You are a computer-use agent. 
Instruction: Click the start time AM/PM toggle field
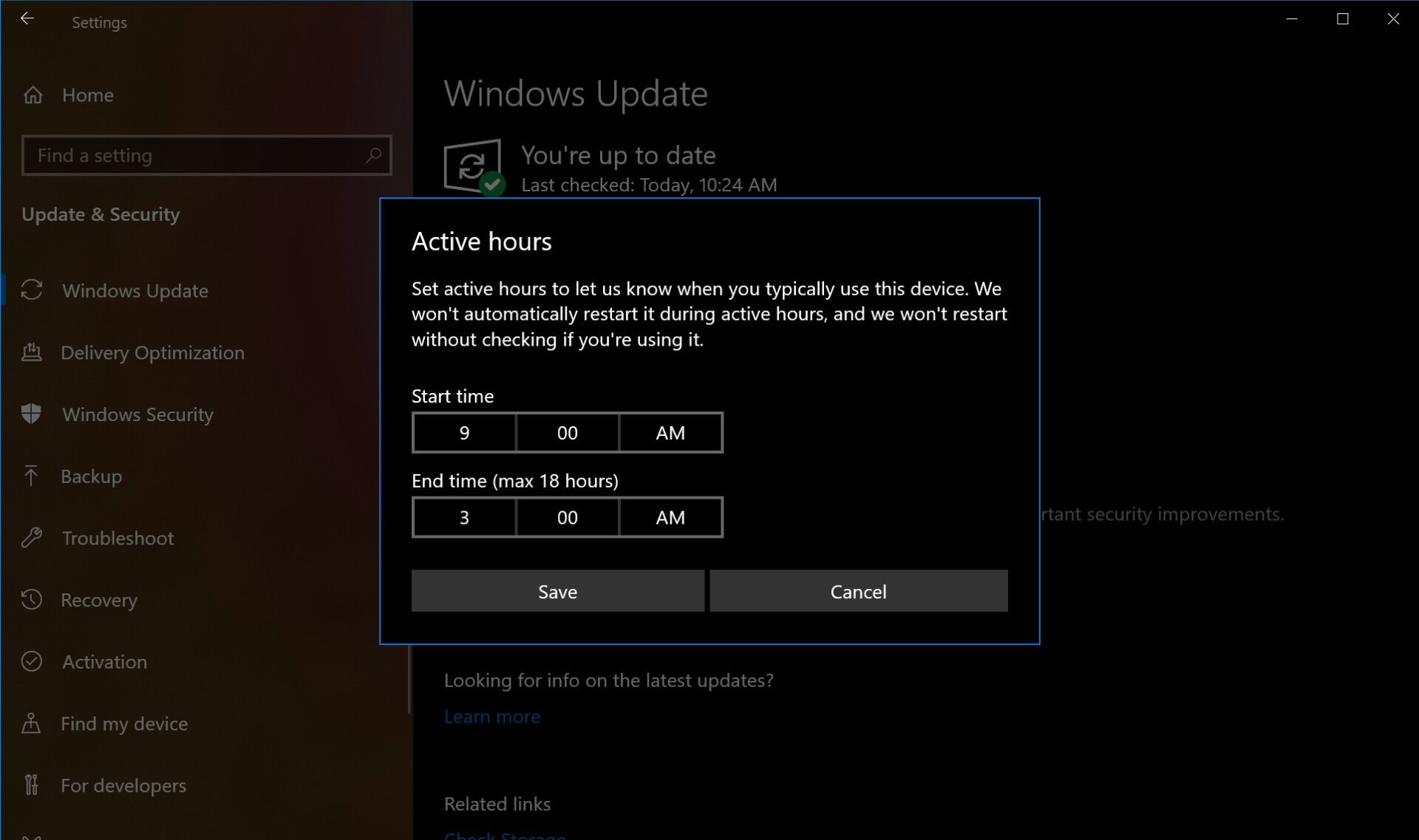[x=670, y=432]
